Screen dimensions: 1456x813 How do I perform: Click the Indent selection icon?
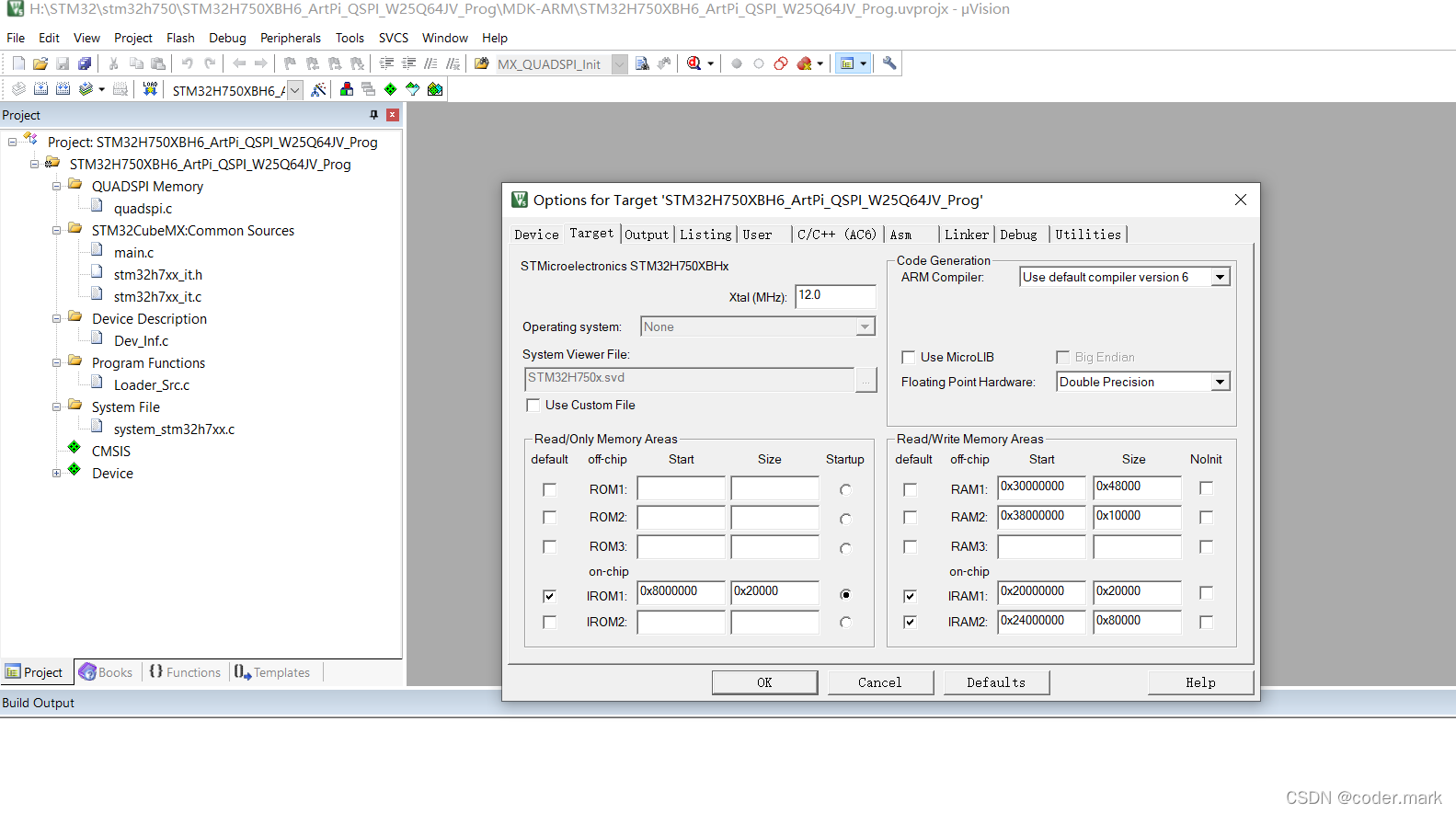tap(386, 63)
